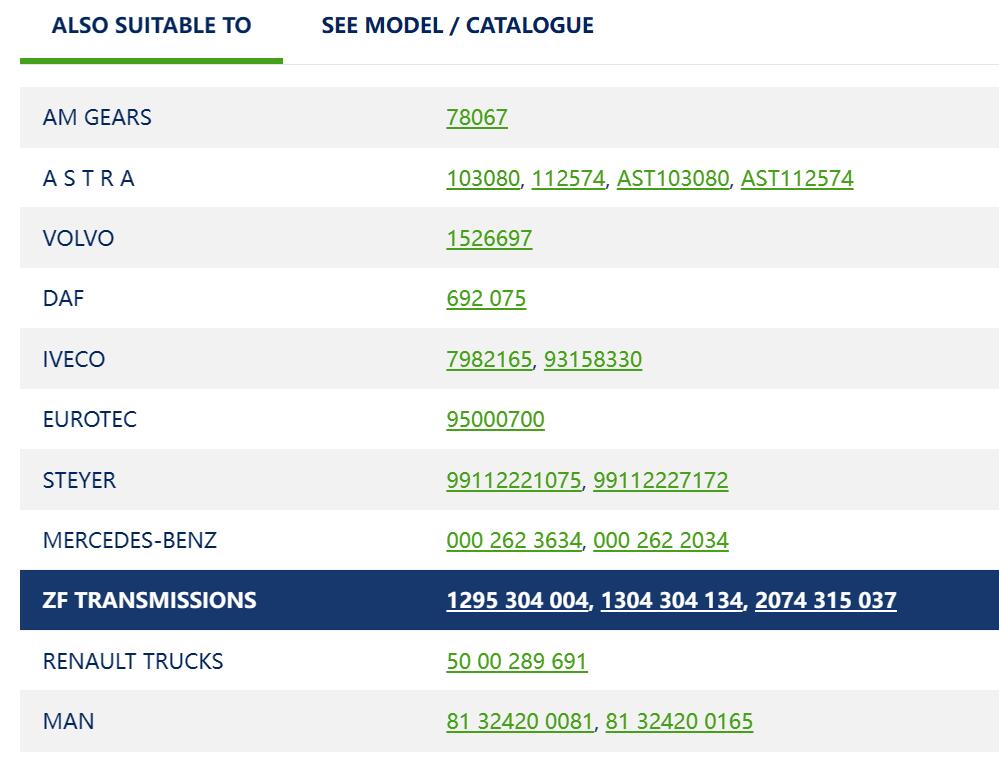
Task: Open DAF reference 692 075
Action: [486, 299]
